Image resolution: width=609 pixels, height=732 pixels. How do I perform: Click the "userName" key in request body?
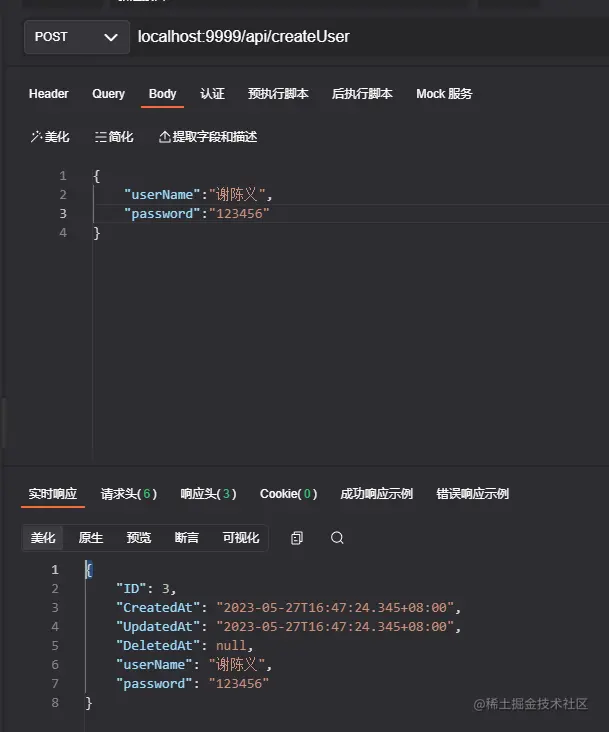click(x=162, y=195)
